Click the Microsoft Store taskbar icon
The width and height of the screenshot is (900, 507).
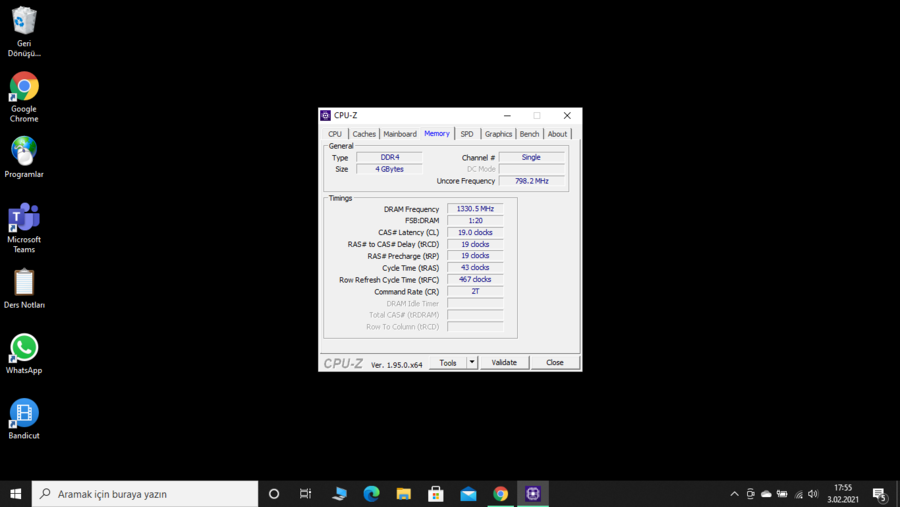coord(436,493)
